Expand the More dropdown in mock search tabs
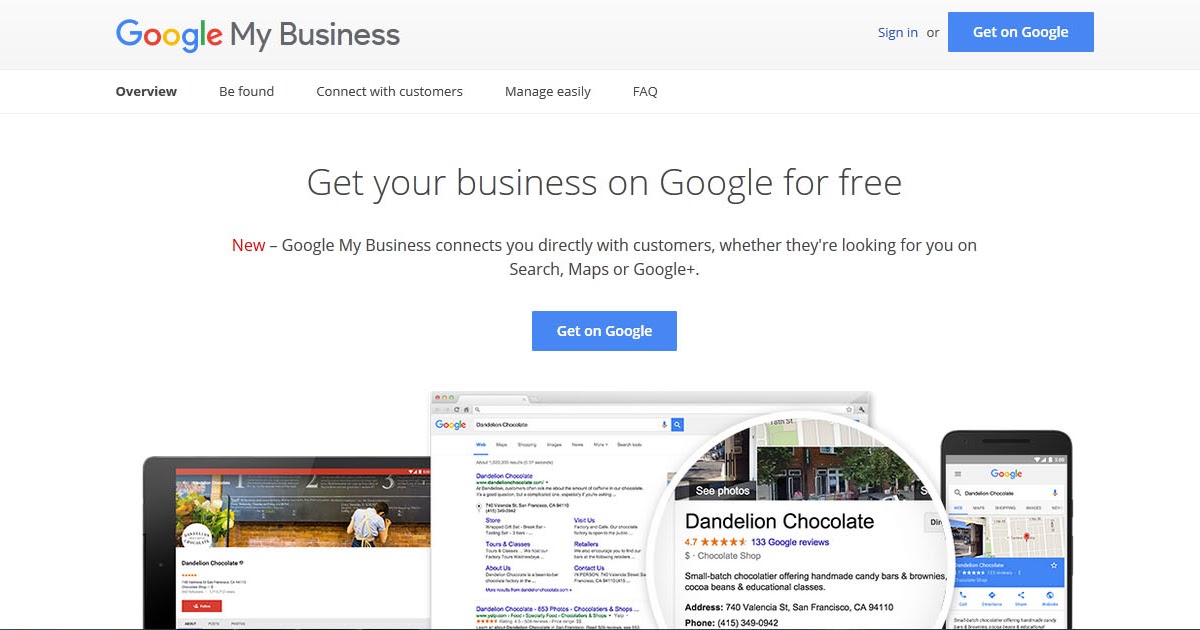 click(600, 445)
